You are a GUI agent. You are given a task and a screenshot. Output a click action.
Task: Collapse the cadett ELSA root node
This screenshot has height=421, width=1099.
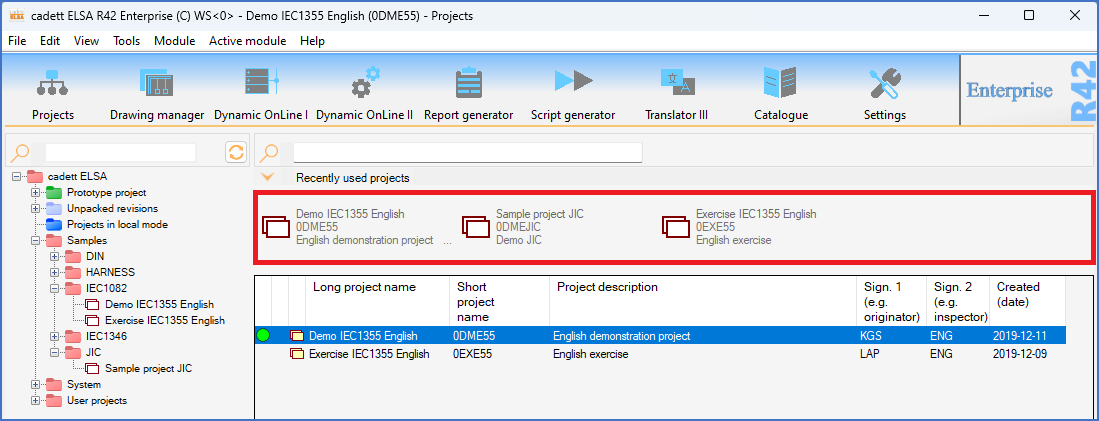click(x=16, y=177)
